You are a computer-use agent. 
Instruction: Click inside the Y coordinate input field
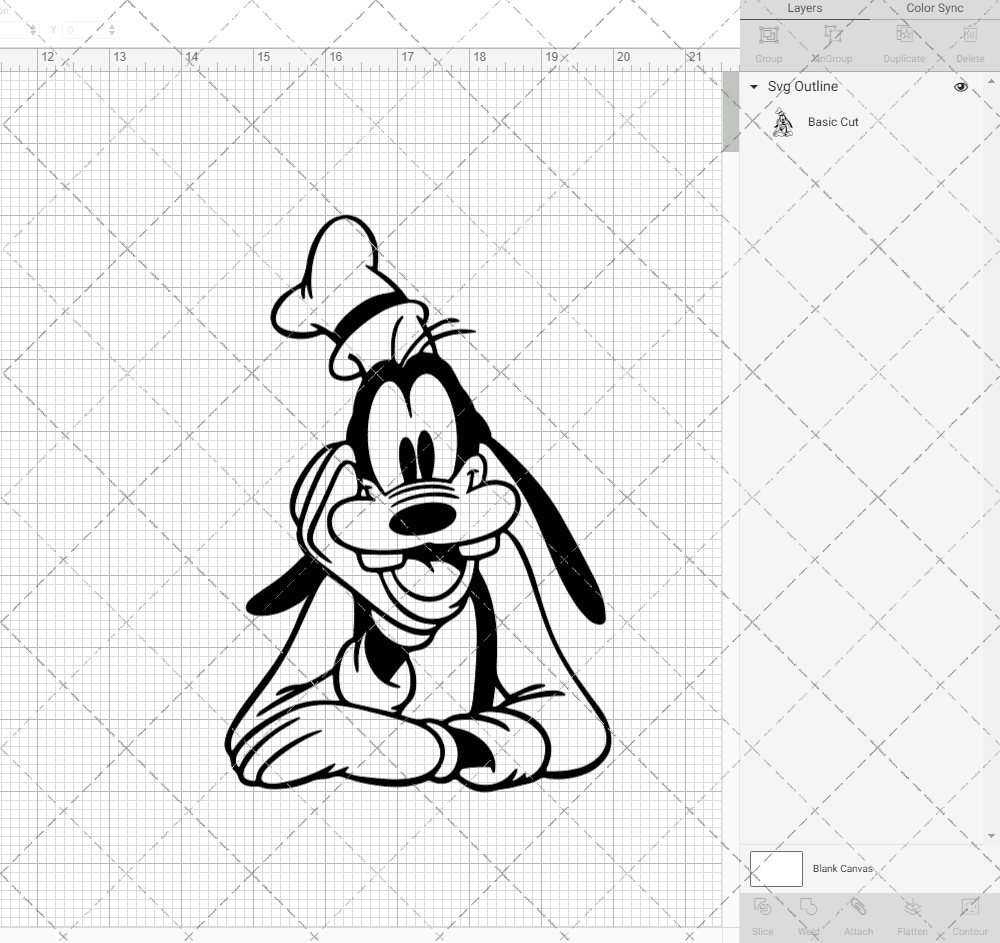point(85,30)
